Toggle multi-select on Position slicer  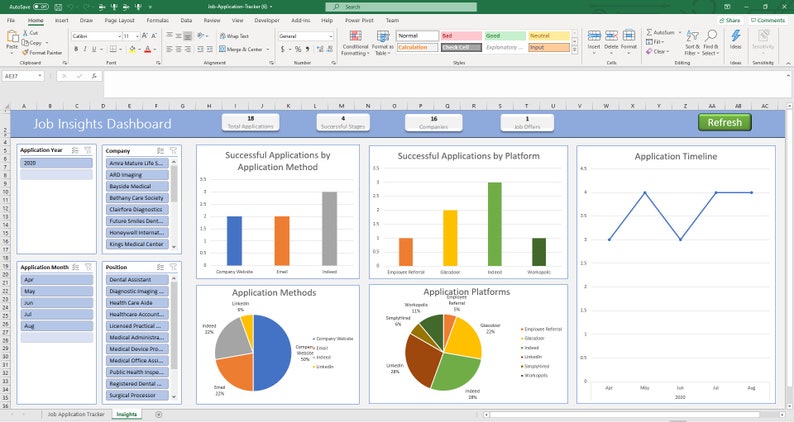[160, 267]
